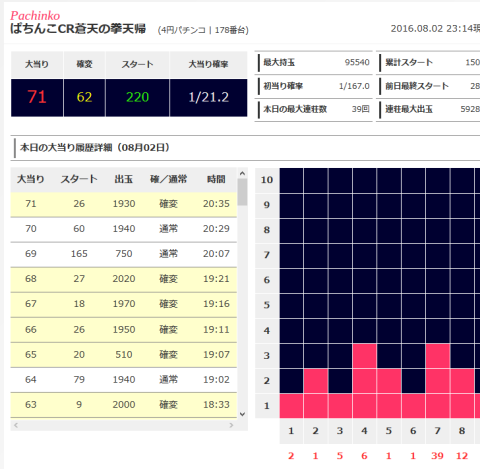480x469 pixels.
Task: Click the 大当り count value 71
Action: click(37, 97)
